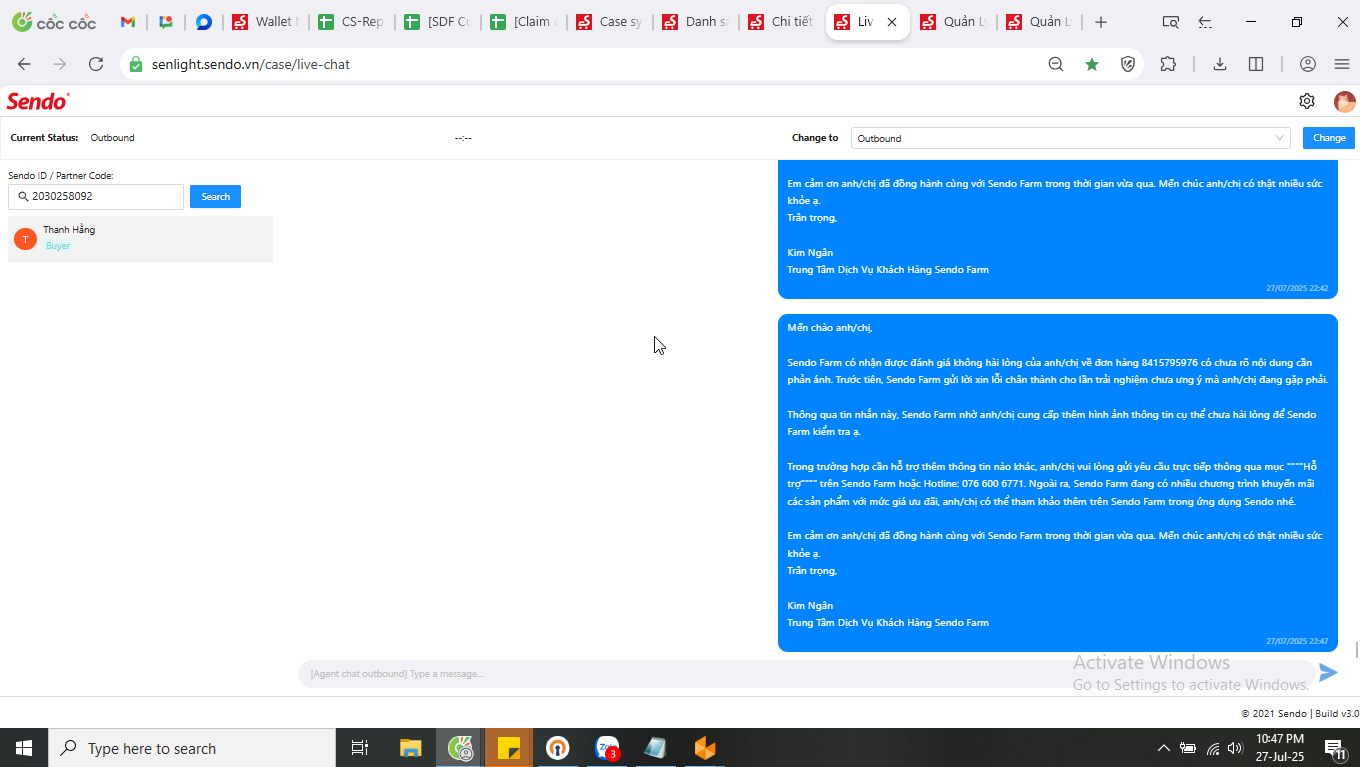Open the pinned tab next to Gmail
The image size is (1360, 767).
click(166, 22)
